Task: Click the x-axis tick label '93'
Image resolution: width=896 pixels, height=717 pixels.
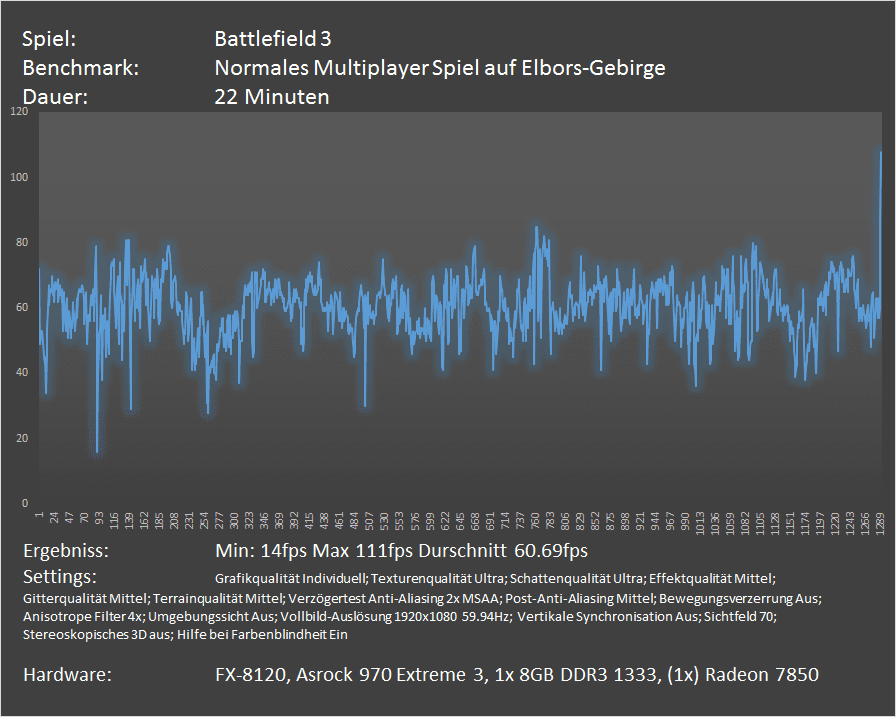Action: click(x=99, y=518)
